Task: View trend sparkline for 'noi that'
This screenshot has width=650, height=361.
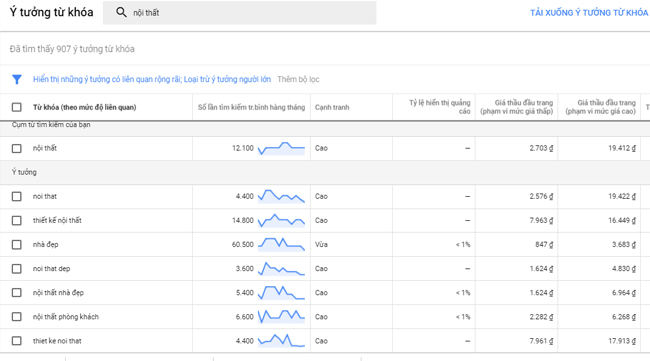Action: coord(281,196)
